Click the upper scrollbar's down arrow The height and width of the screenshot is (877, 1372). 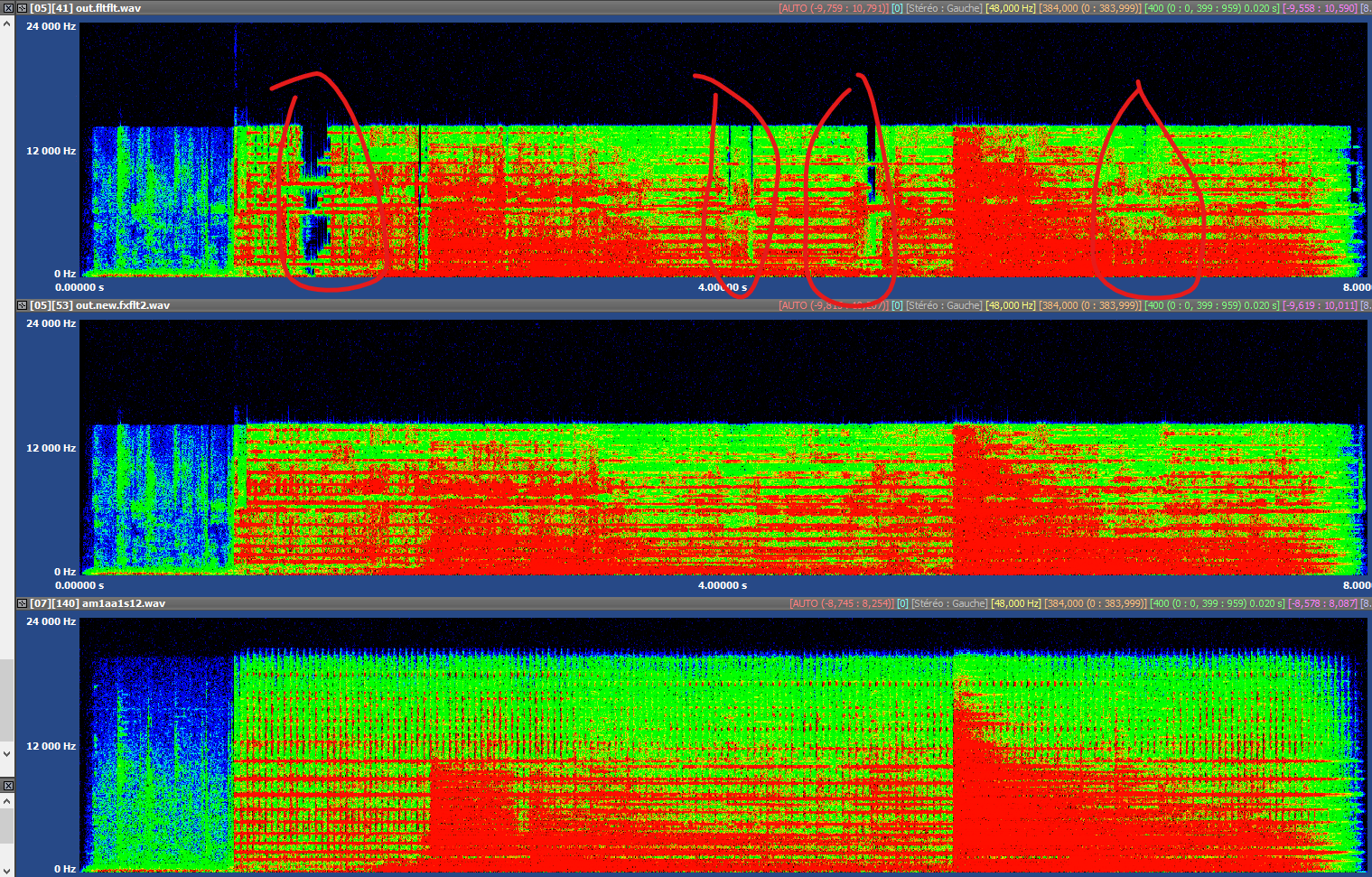pyautogui.click(x=7, y=753)
